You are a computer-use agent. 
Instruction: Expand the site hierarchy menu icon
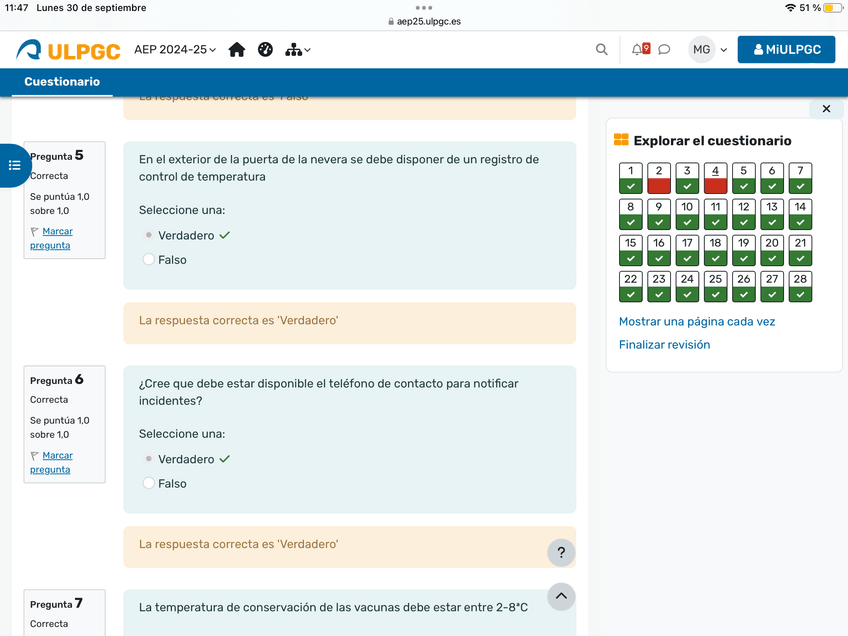pos(298,50)
